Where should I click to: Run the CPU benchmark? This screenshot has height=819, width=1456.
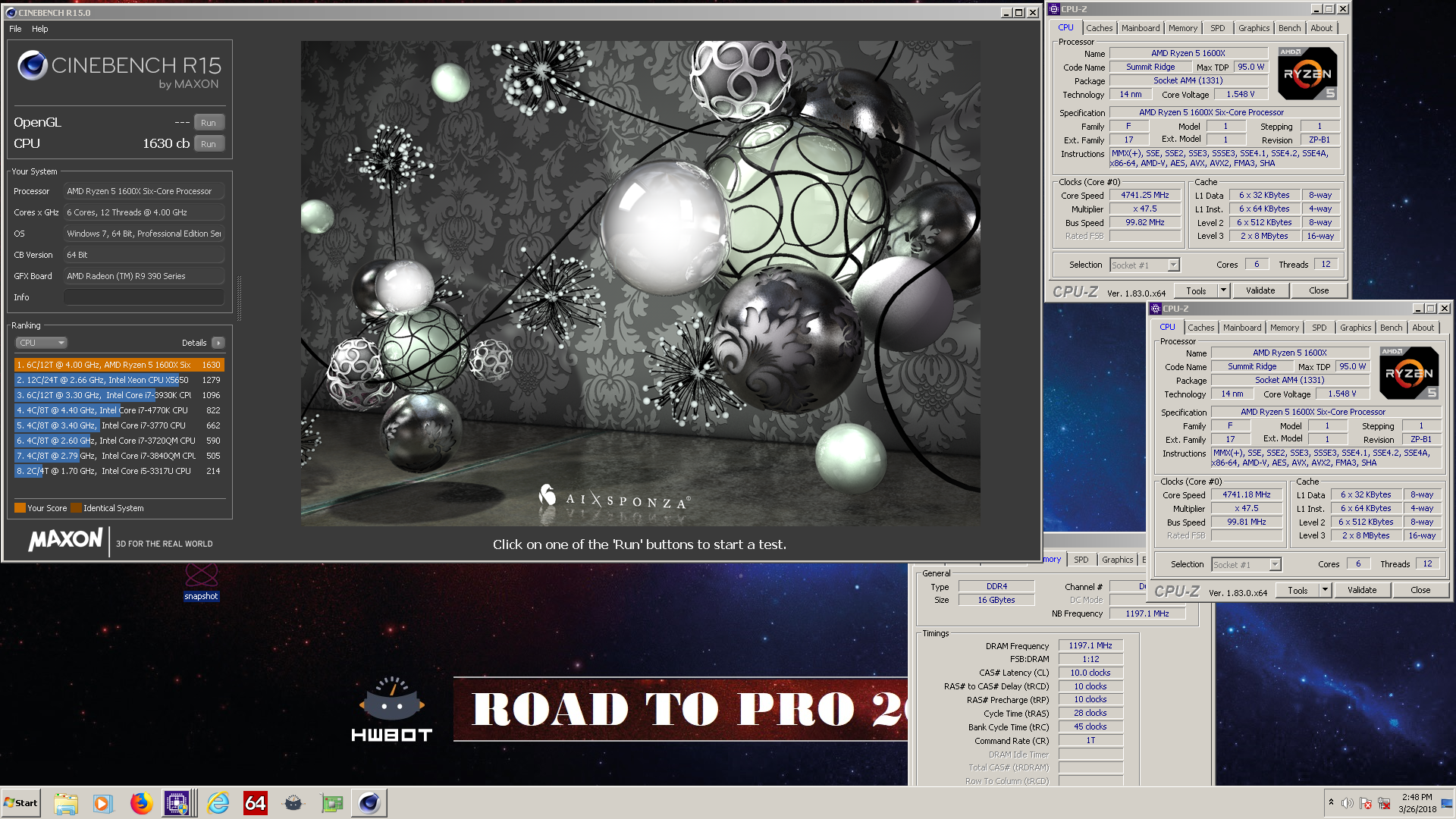[209, 144]
